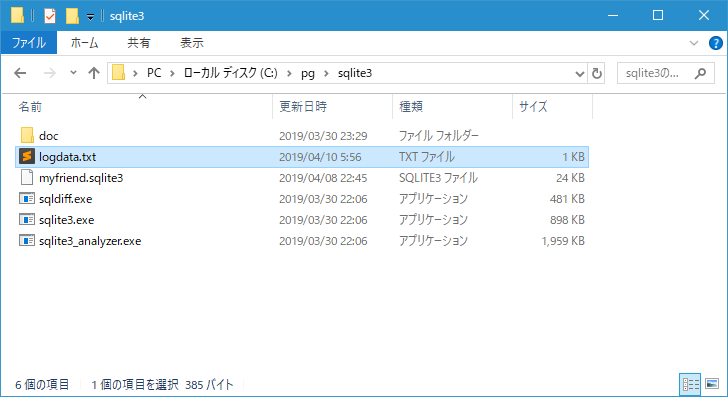Click the Properties checkmark icon in quick access
This screenshot has height=397, width=728.
50,16
